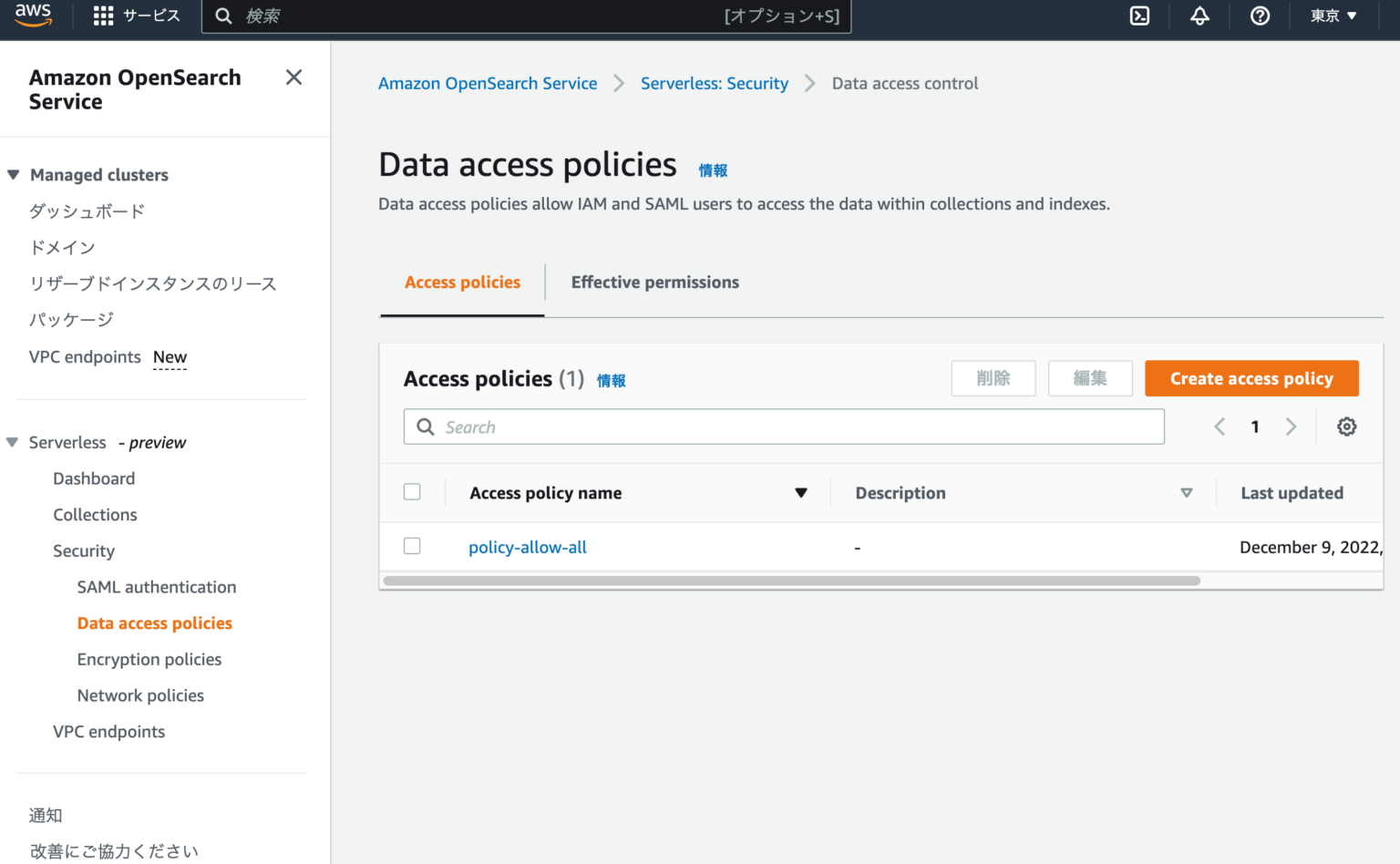Open the Access policy name sort dropdown
The image size is (1400, 864).
pyautogui.click(x=801, y=492)
